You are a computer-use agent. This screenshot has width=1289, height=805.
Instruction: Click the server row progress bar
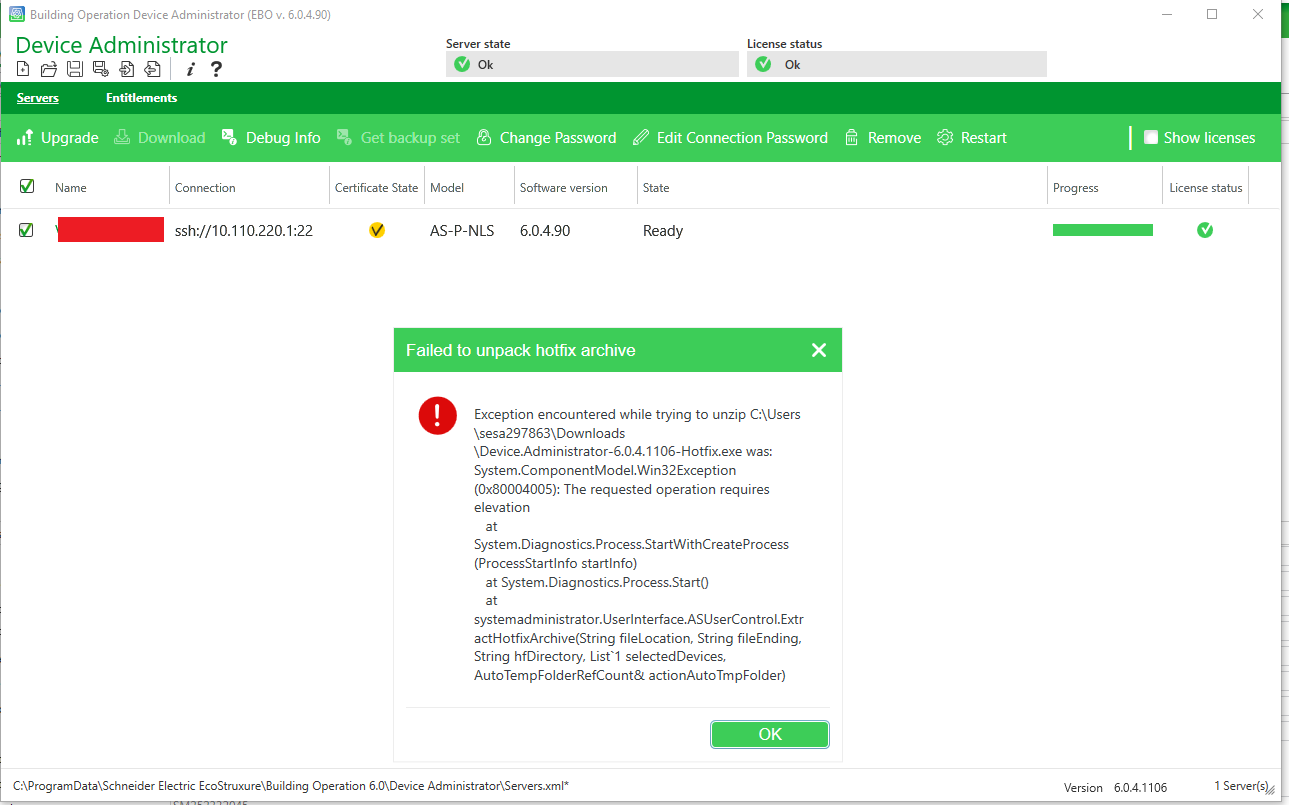point(1103,230)
